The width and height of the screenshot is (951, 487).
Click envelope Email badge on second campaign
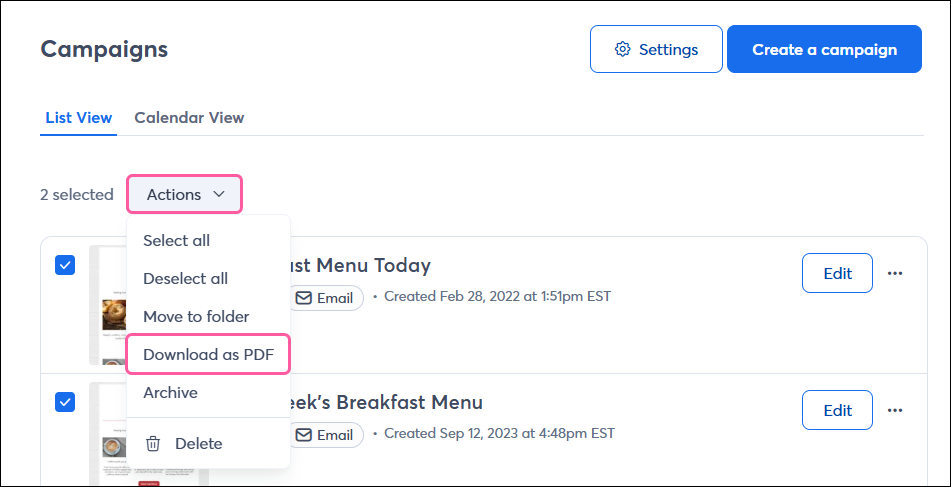[326, 434]
